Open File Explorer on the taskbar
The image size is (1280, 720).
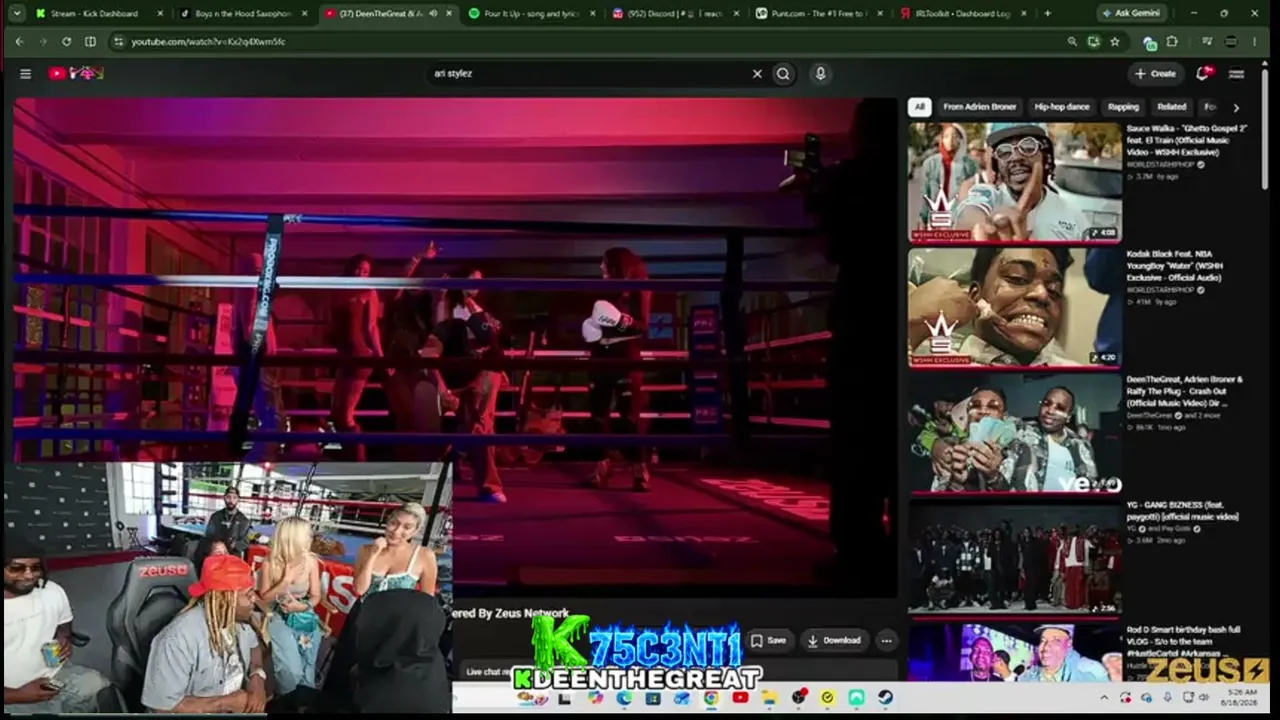769,697
